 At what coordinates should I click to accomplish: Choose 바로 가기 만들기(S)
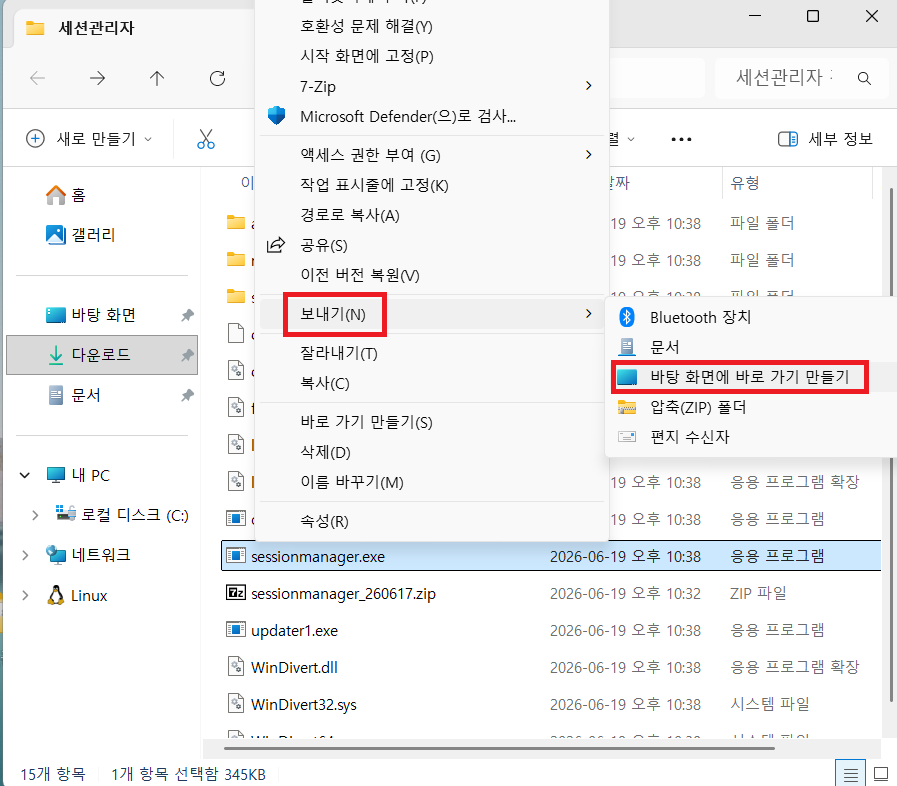[431, 422]
